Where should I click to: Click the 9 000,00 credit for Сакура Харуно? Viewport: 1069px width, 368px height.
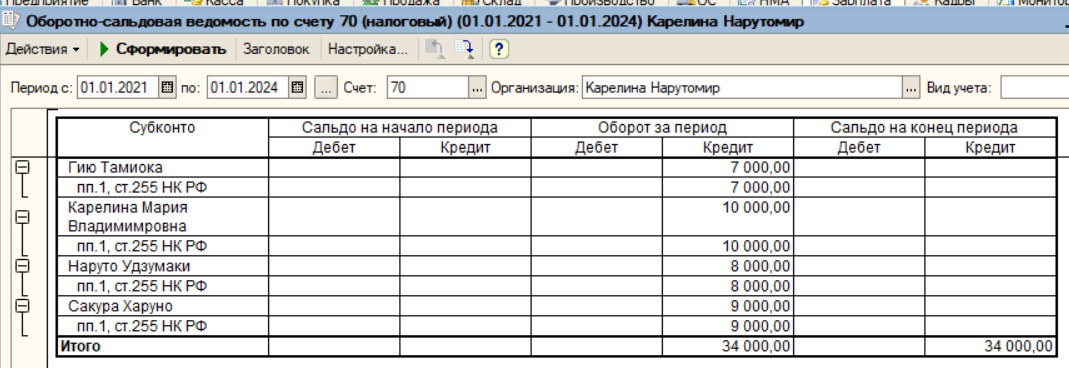[759, 305]
